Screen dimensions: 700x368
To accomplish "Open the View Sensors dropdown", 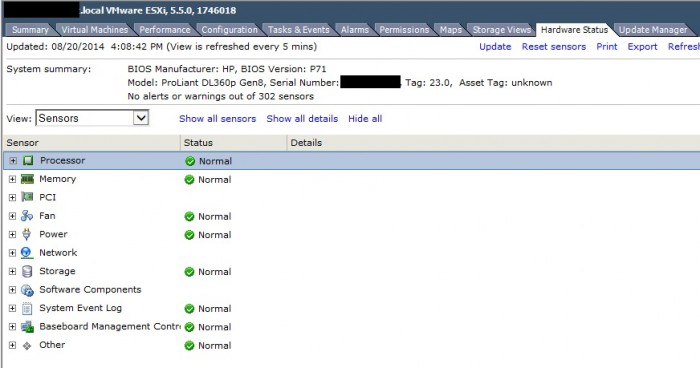I will coord(92,118).
